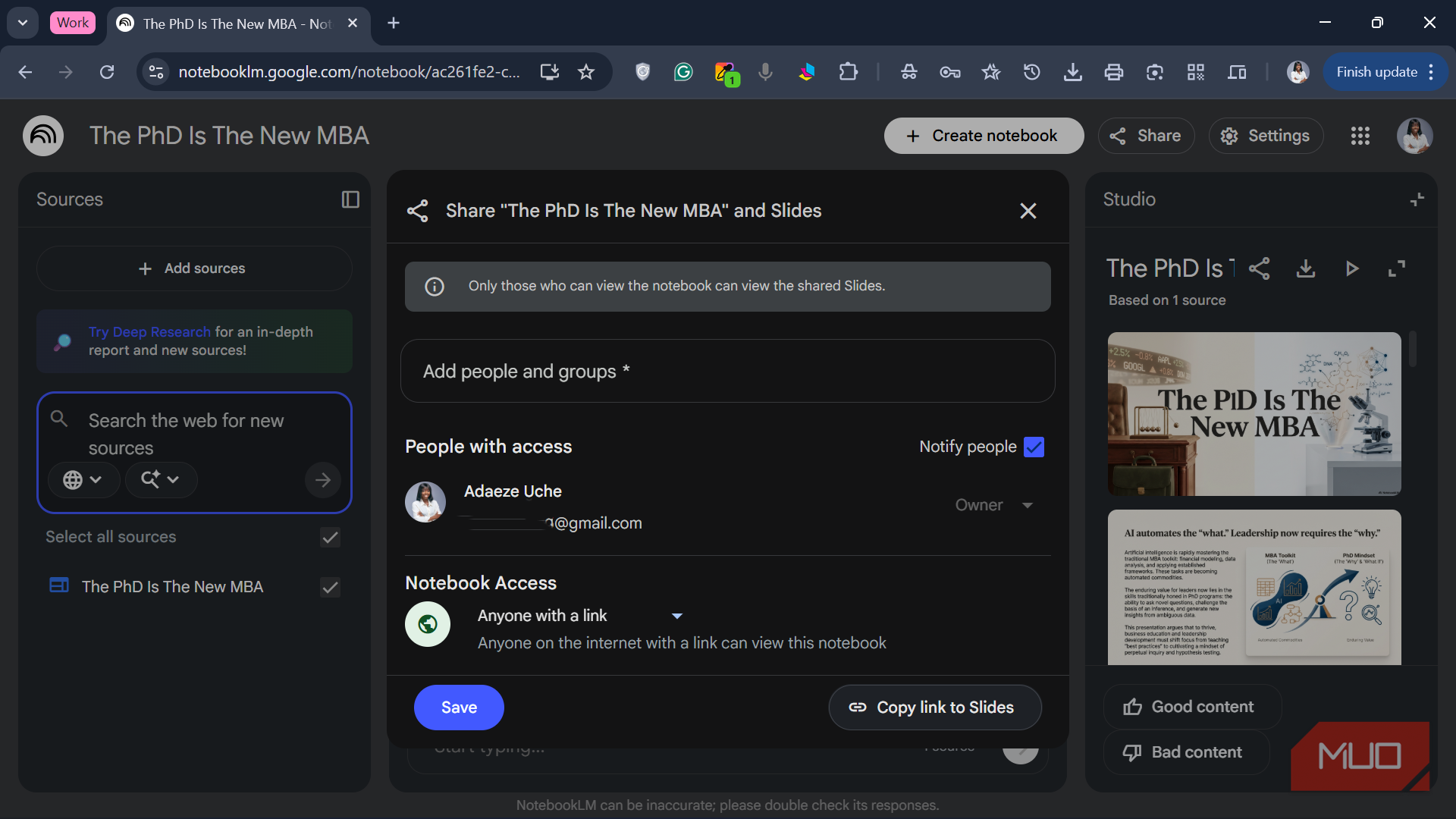Open the browser extensions puzzle icon
Viewport: 1456px width, 819px height.
click(849, 72)
